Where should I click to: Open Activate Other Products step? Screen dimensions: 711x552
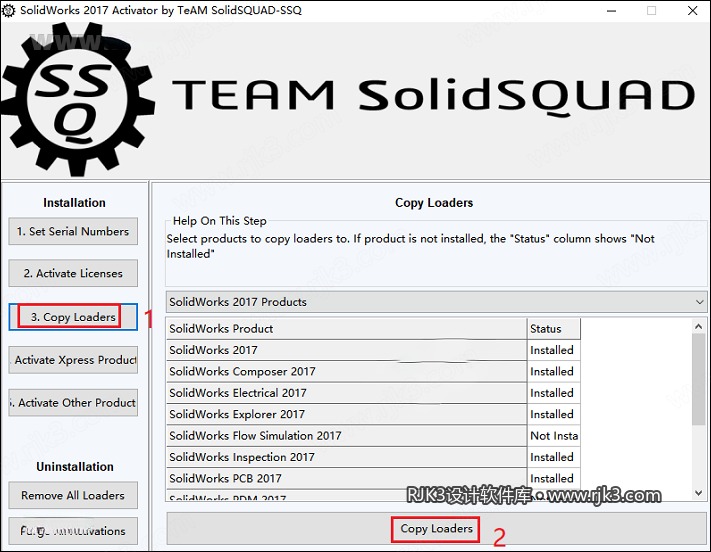click(x=73, y=403)
